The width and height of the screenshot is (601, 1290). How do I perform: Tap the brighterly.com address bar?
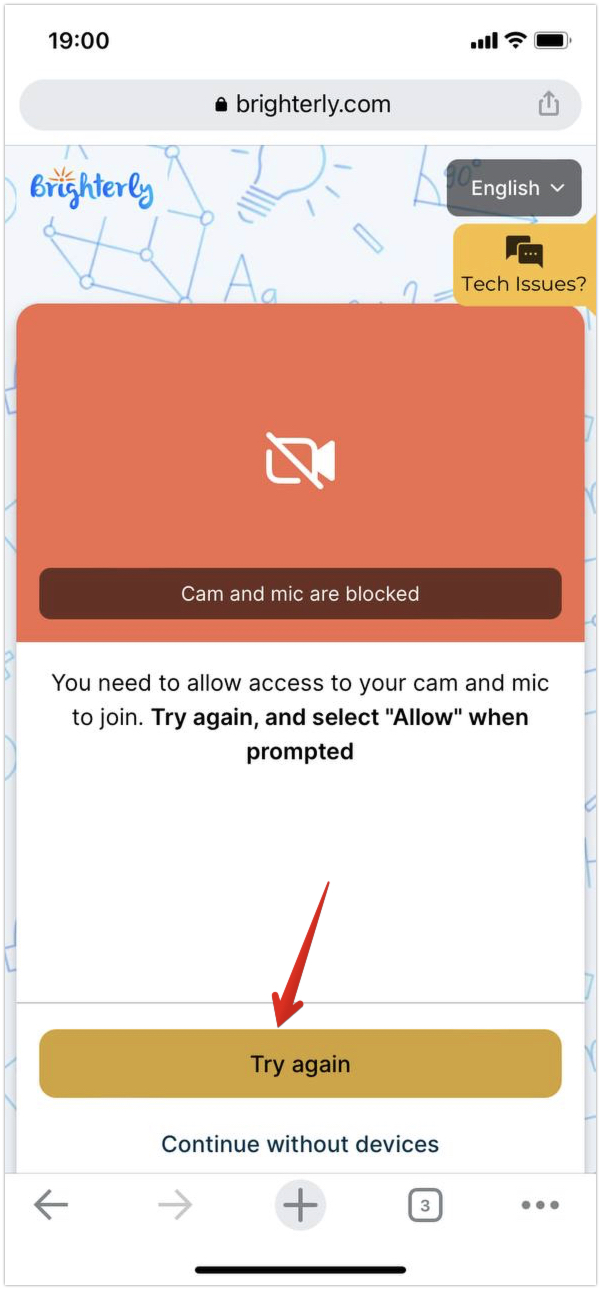[300, 104]
